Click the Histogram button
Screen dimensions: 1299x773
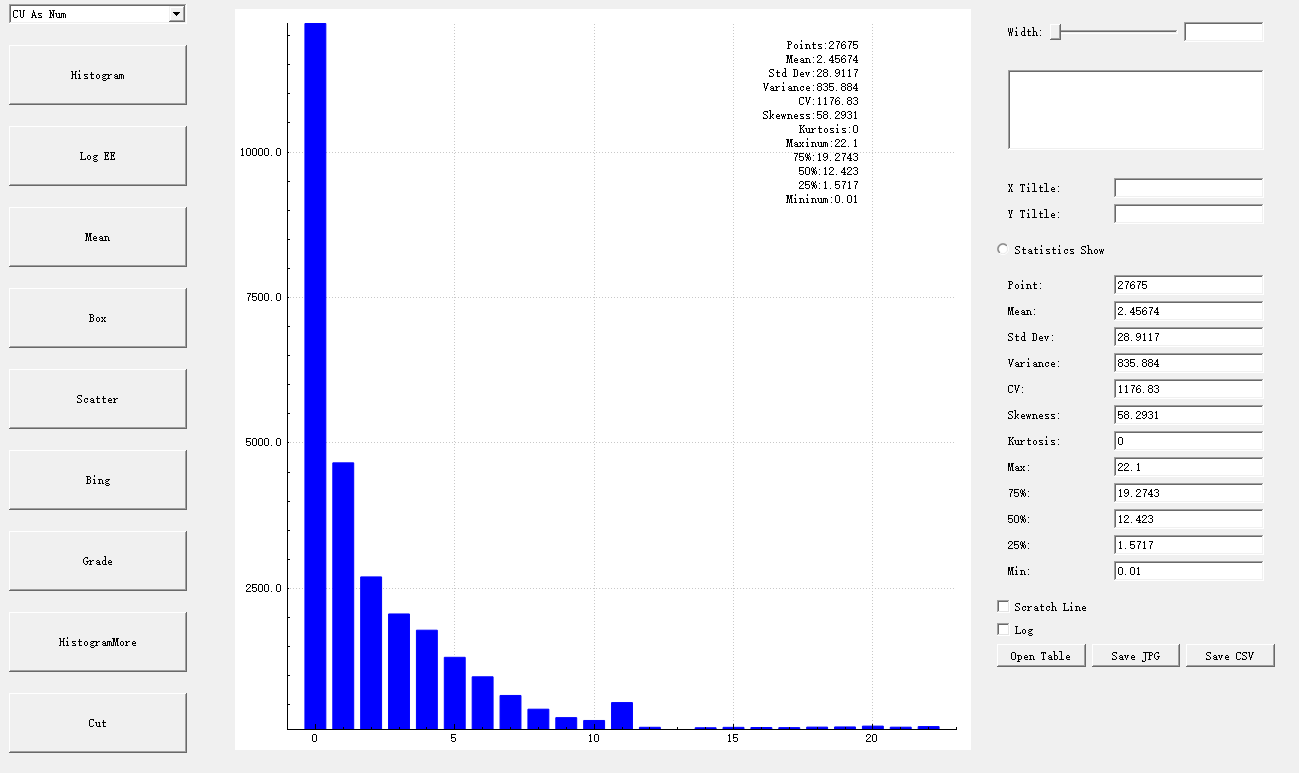coord(98,75)
